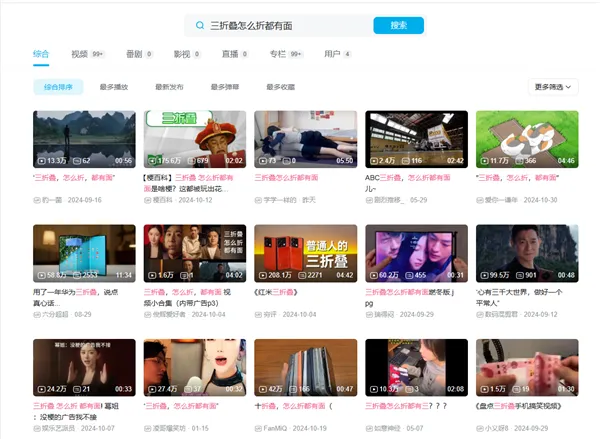Click the uploader icon beside 六分超超
This screenshot has width=600, height=439.
click(37, 313)
